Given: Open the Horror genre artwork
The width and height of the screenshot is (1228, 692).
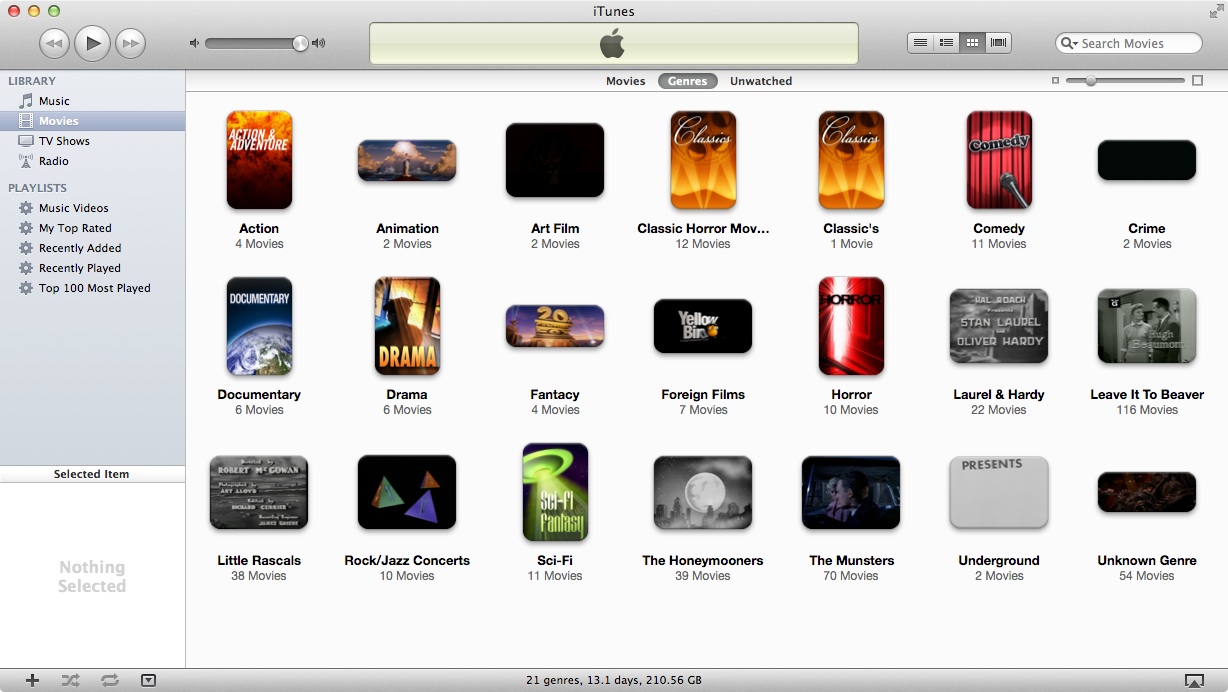Looking at the screenshot, I should coord(851,326).
